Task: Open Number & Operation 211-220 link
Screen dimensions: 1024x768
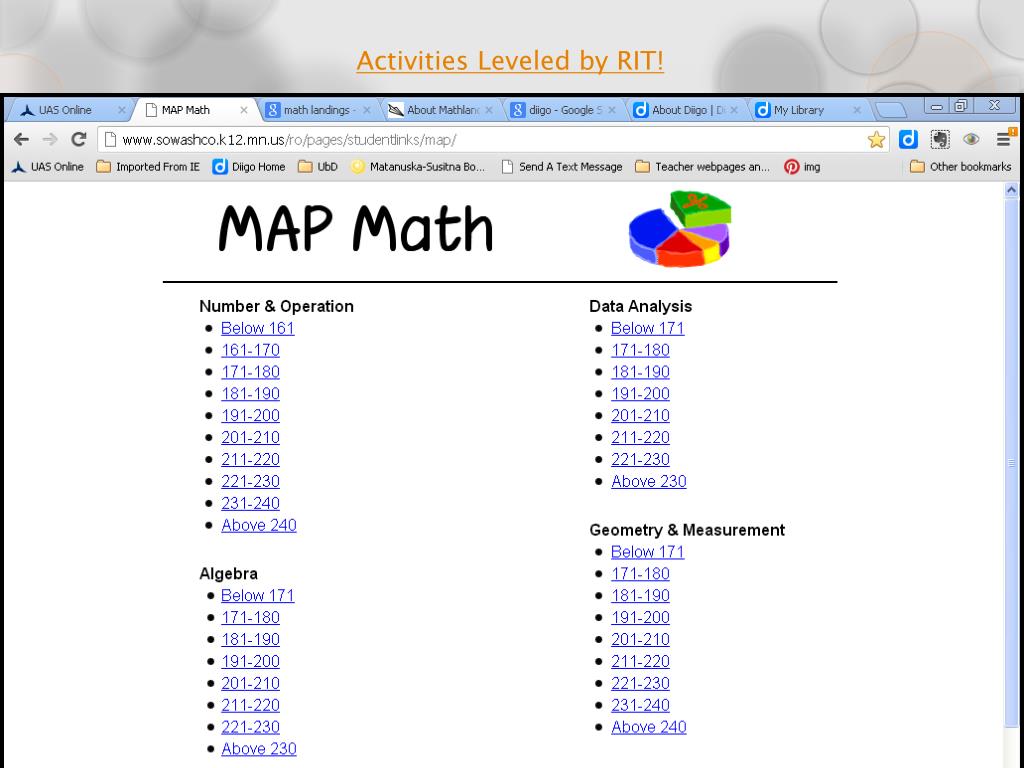Action: tap(250, 459)
